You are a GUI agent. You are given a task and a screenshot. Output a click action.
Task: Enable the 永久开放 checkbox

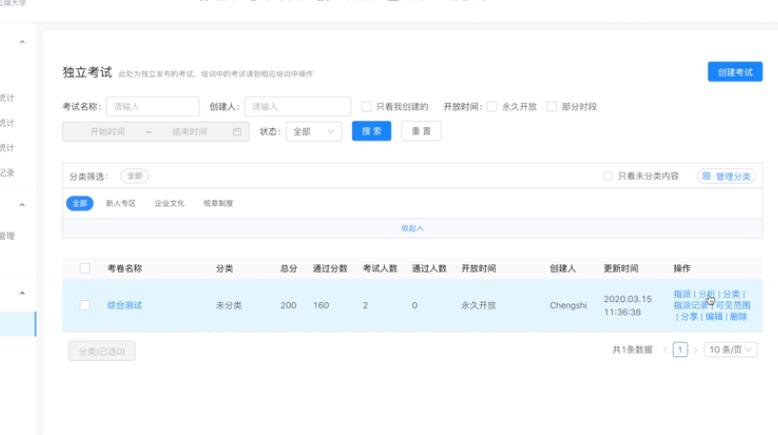pos(492,107)
